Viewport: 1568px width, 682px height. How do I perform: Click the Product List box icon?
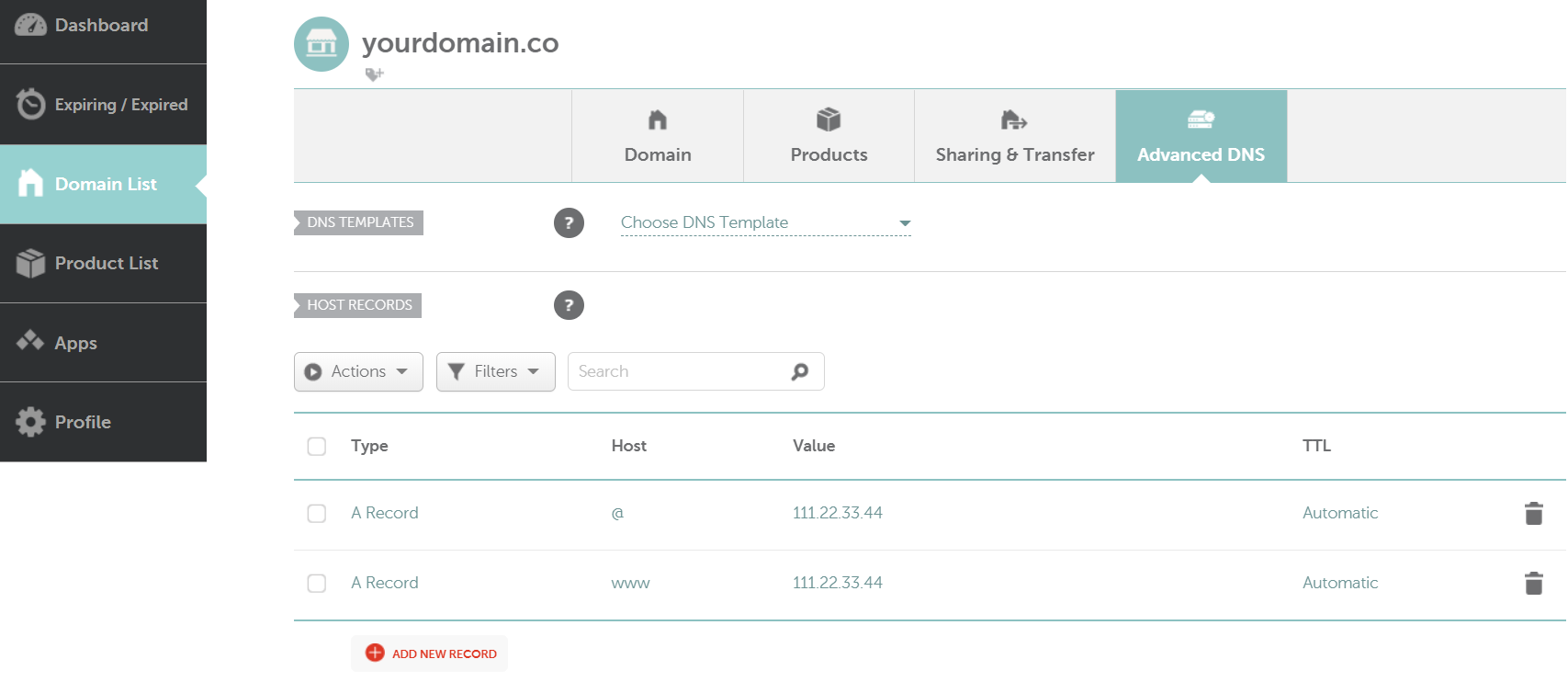coord(30,263)
